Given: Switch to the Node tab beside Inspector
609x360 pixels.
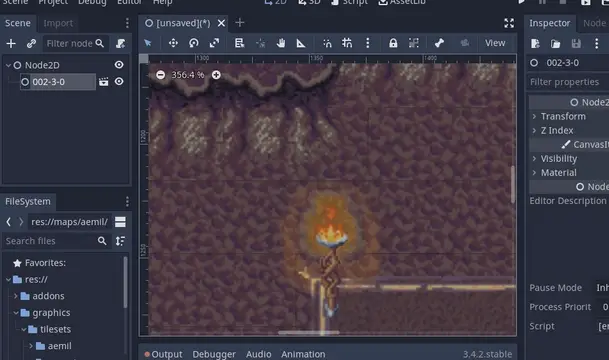Looking at the screenshot, I should (x=594, y=23).
